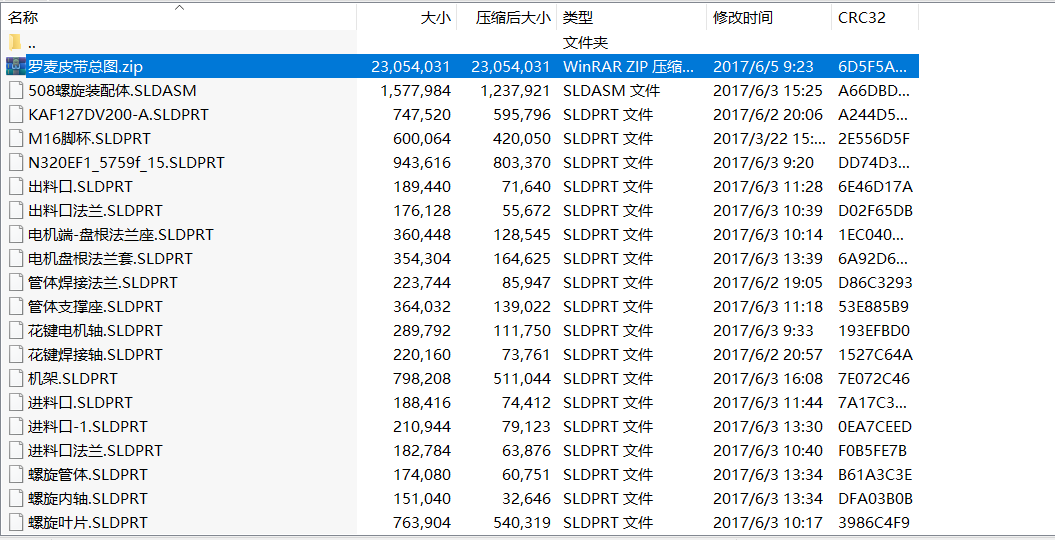Select the file name 管体支撑座.SLDPRT

95,307
